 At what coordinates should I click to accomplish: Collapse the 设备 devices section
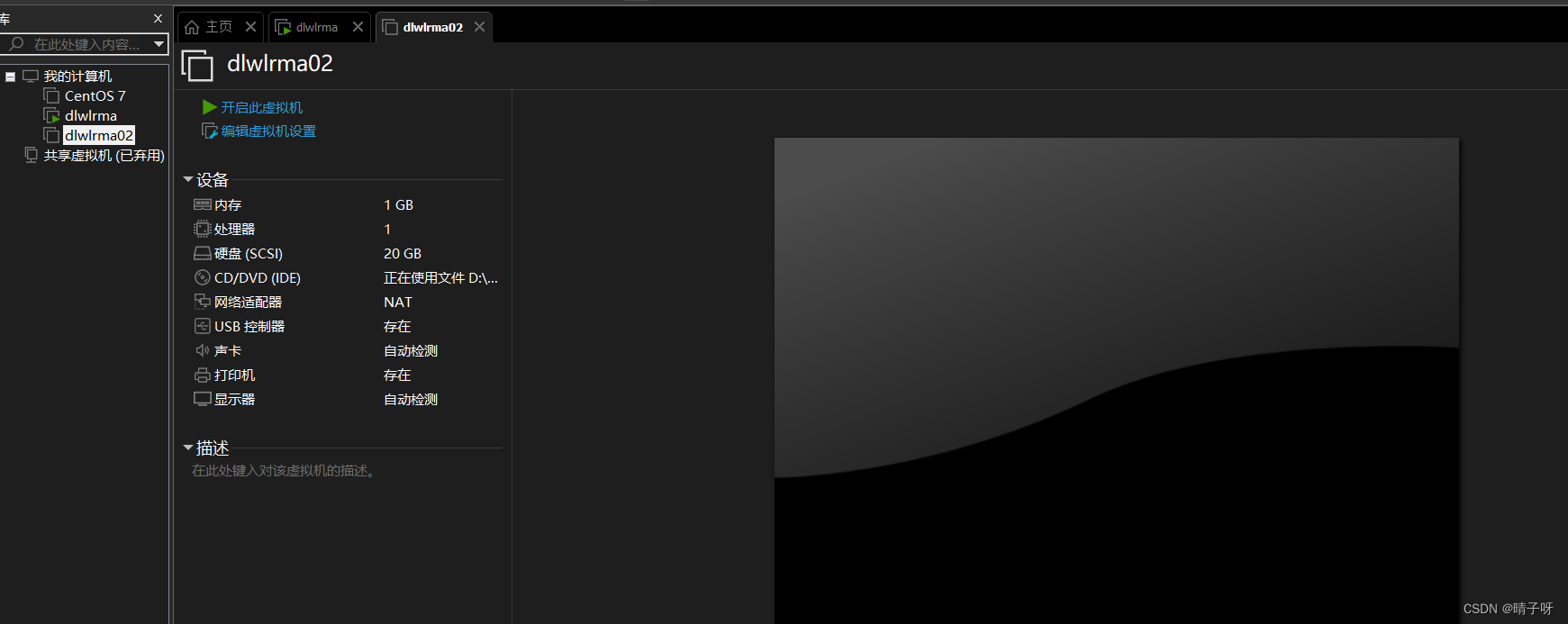point(188,179)
